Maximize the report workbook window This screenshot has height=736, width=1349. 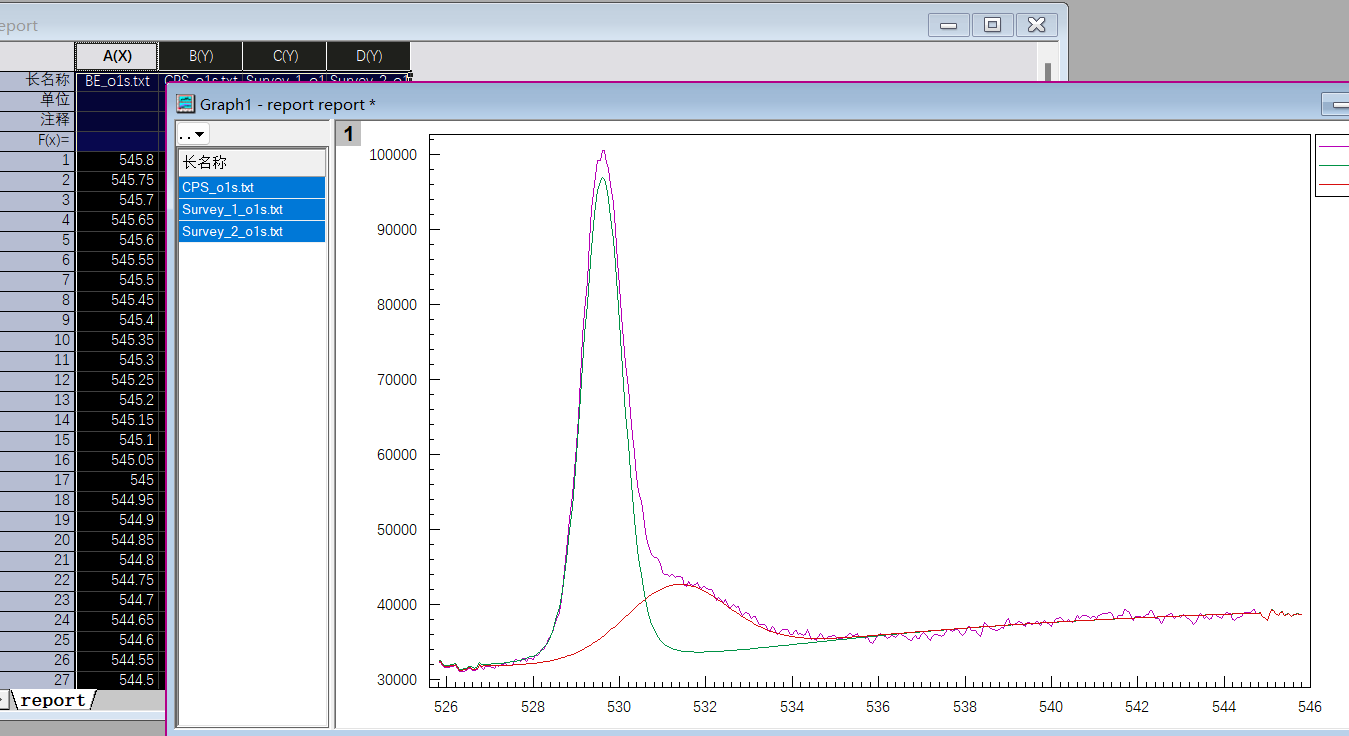(992, 25)
